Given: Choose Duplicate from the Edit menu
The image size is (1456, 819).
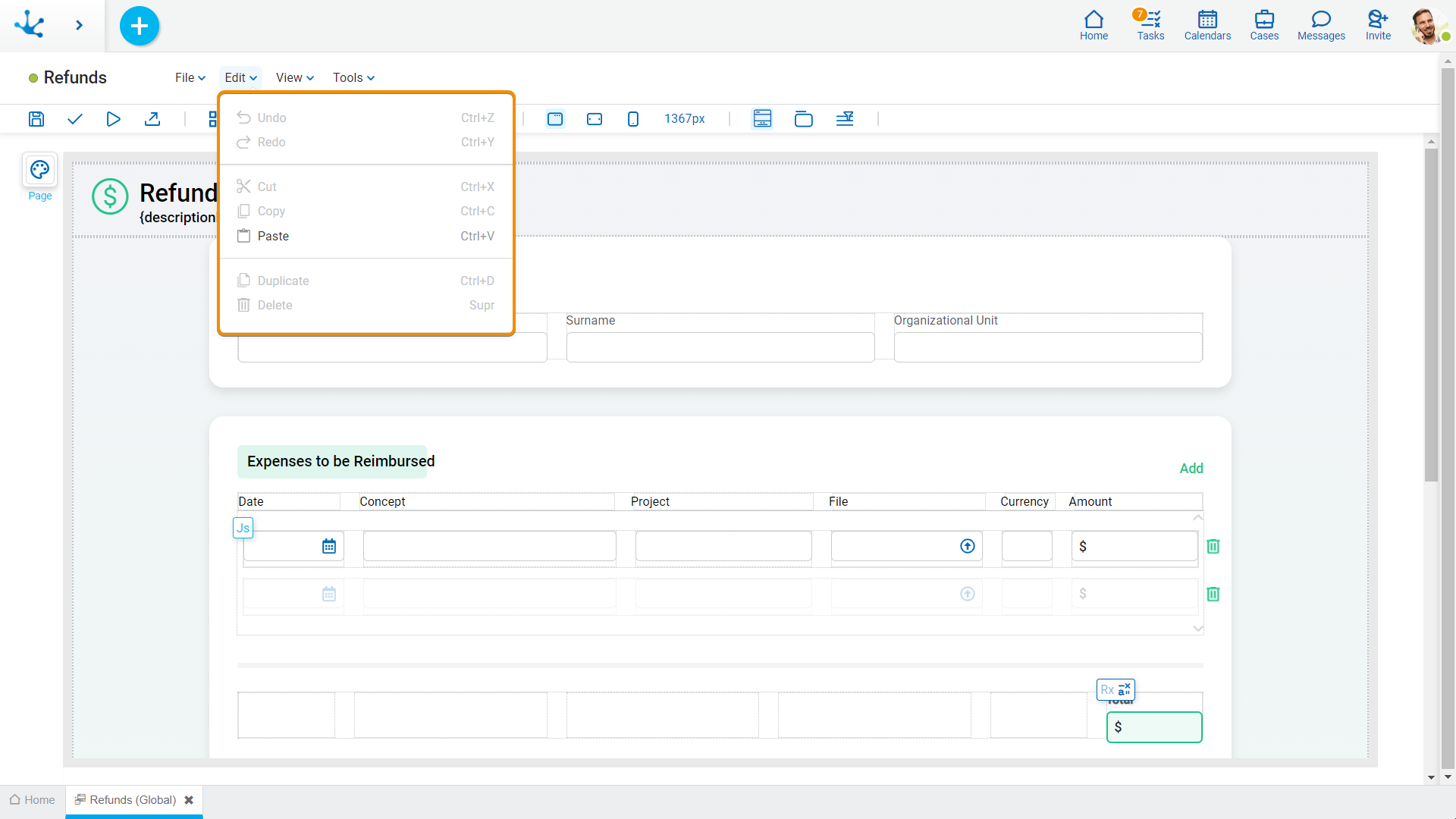Looking at the screenshot, I should pyautogui.click(x=366, y=281).
